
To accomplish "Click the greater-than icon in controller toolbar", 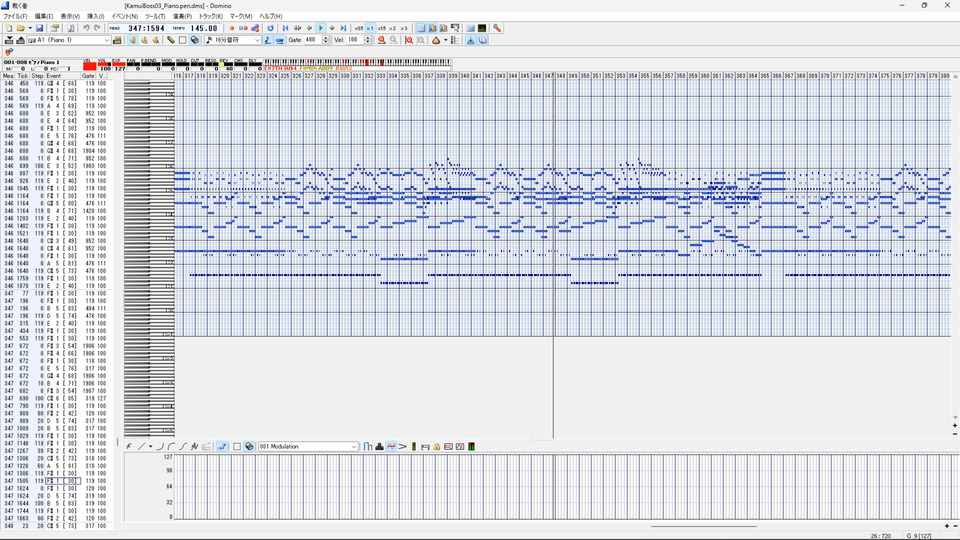I will pos(402,447).
